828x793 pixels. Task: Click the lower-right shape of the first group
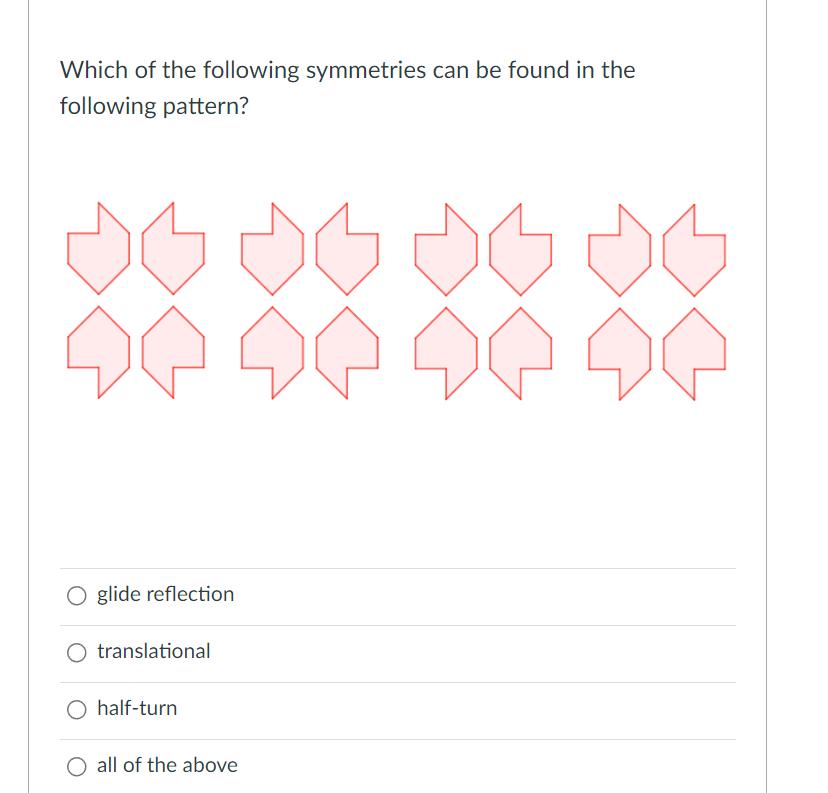173,352
